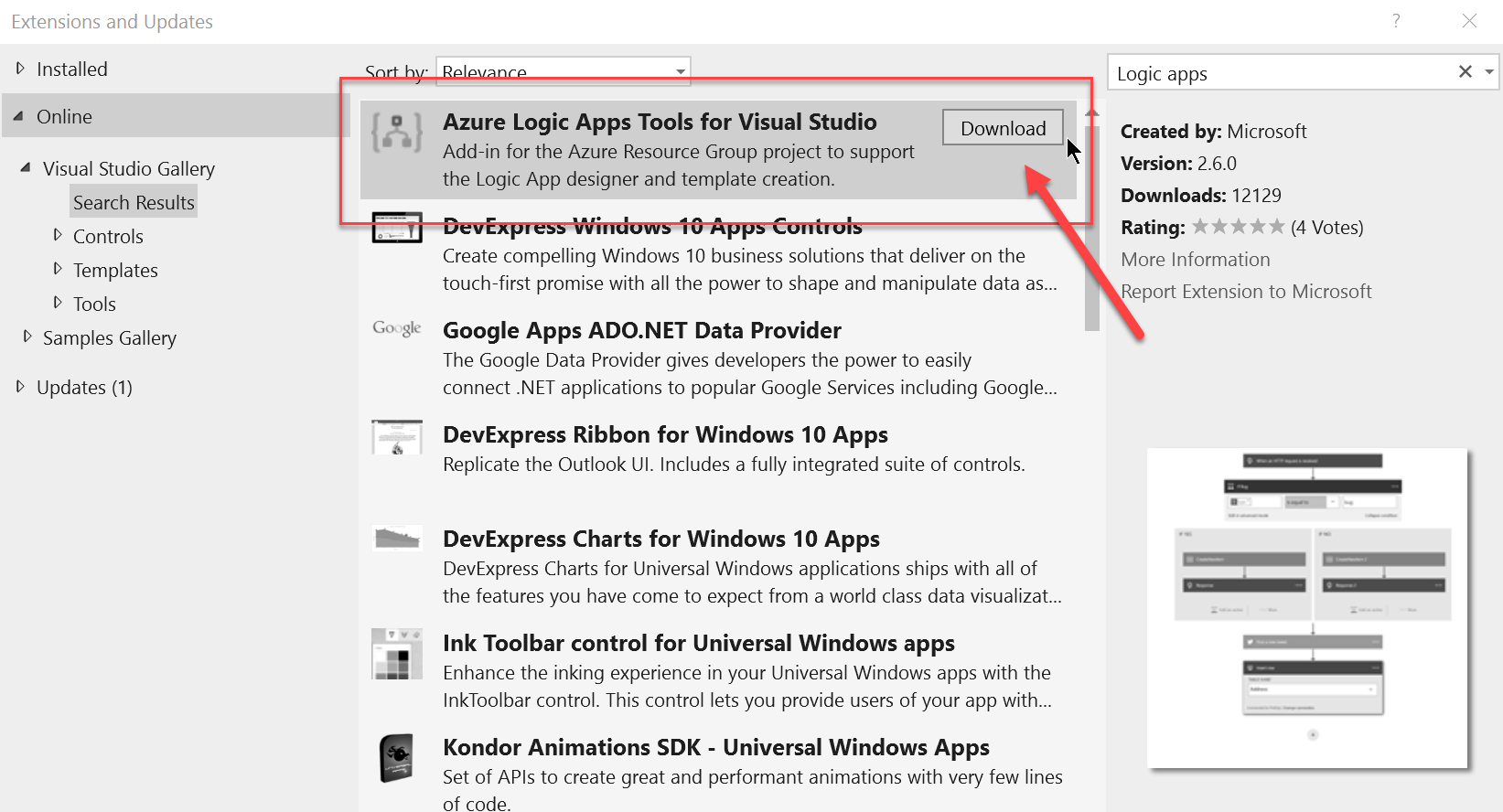Click the Kondor Animations SDK box icon
1503x812 pixels.
397,758
